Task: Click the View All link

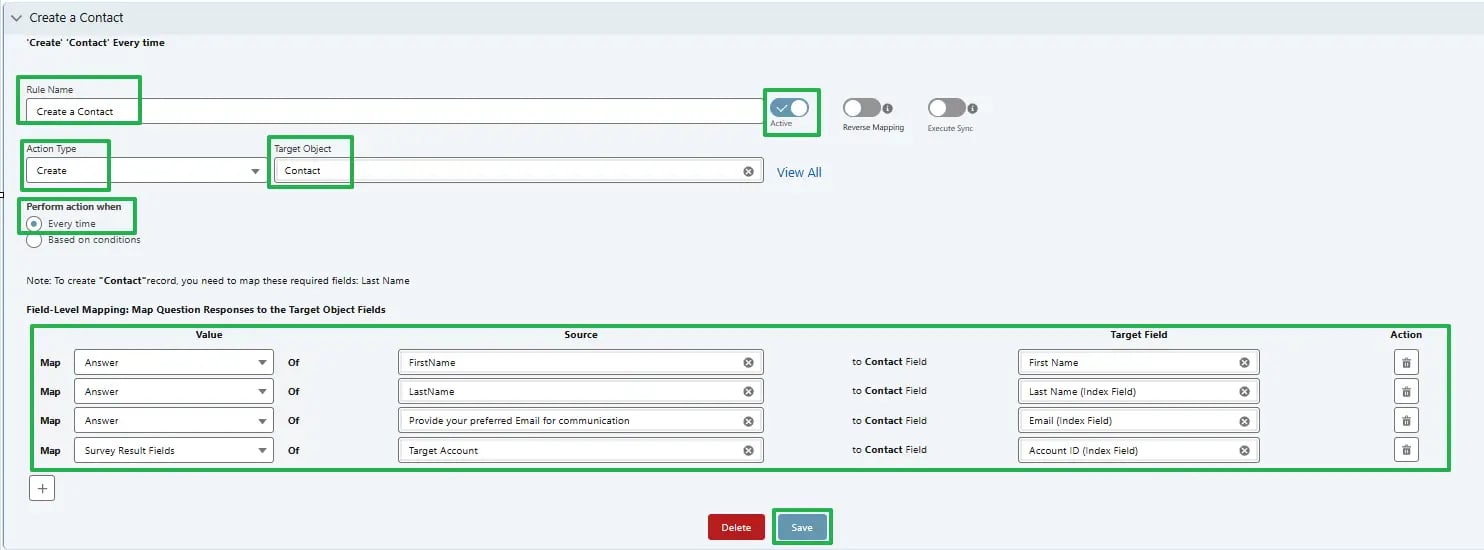Action: point(799,172)
